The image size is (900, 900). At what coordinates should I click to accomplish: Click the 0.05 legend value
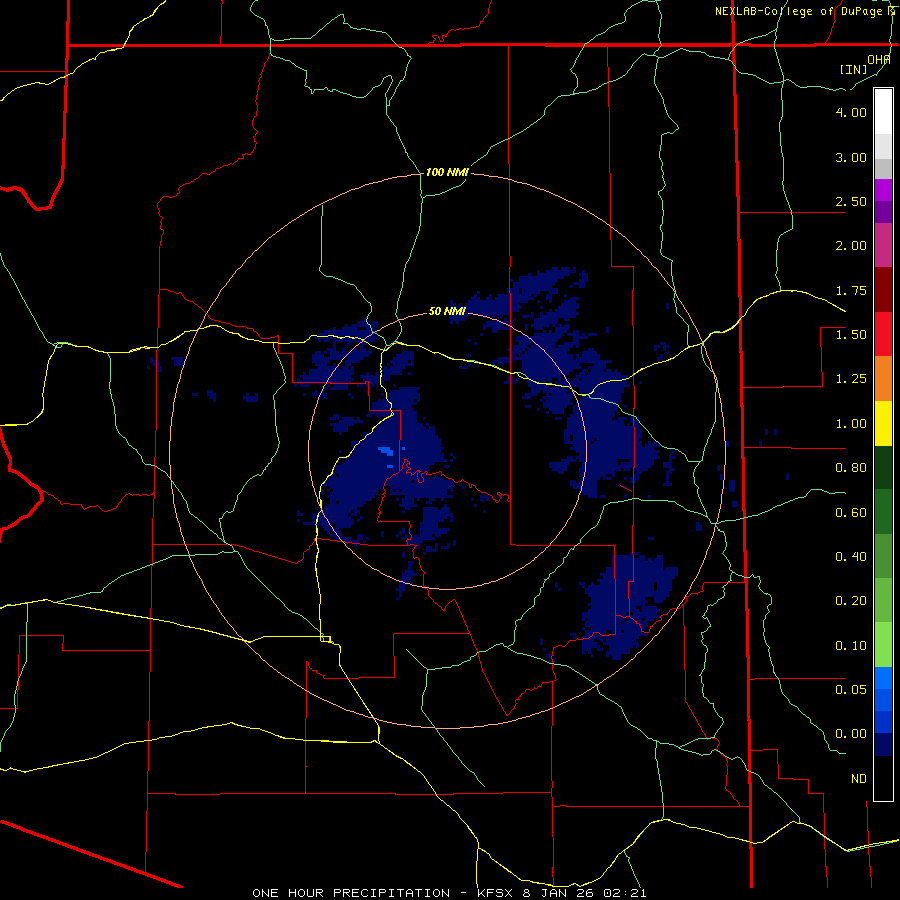(x=851, y=689)
